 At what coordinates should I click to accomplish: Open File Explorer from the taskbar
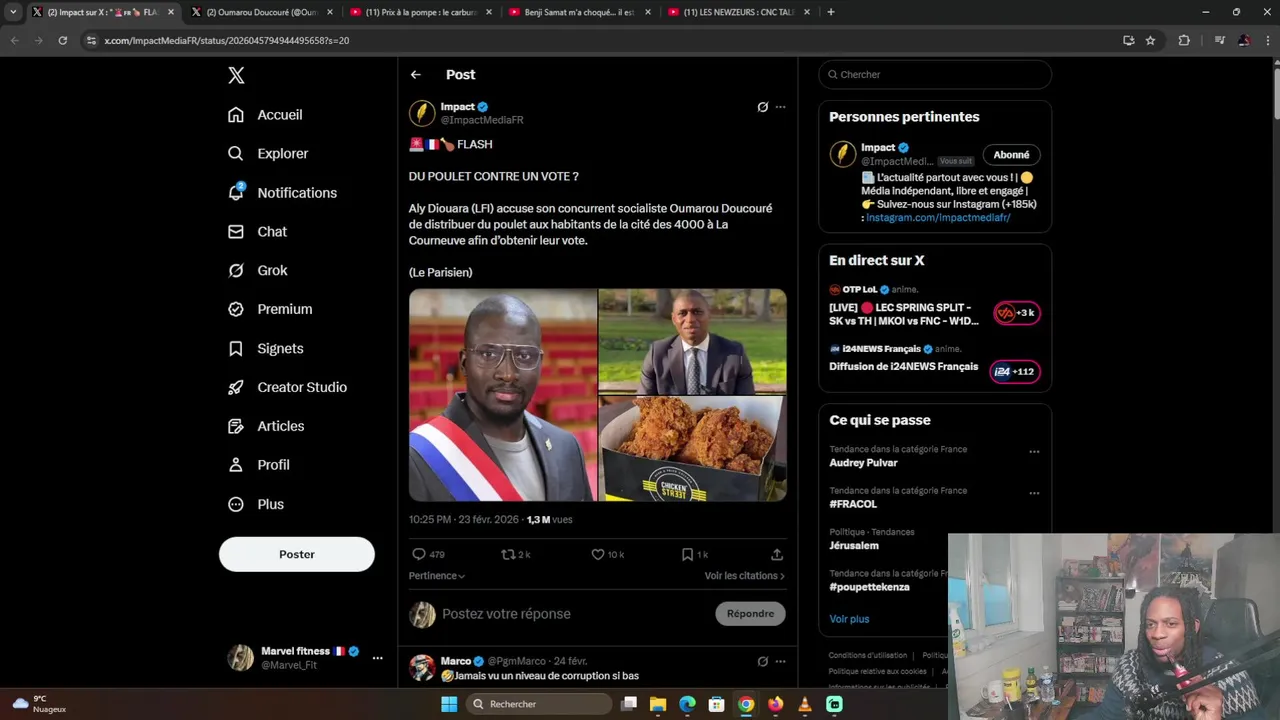click(658, 704)
